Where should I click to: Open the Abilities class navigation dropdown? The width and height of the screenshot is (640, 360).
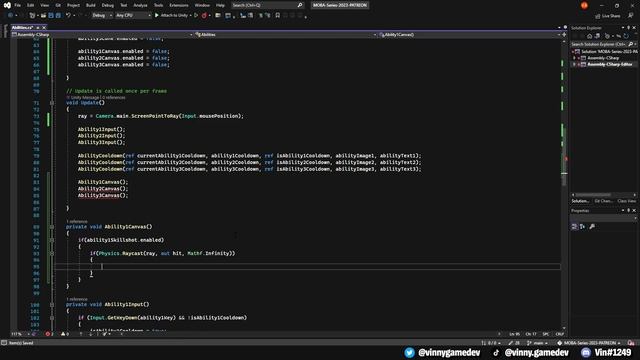[286, 35]
